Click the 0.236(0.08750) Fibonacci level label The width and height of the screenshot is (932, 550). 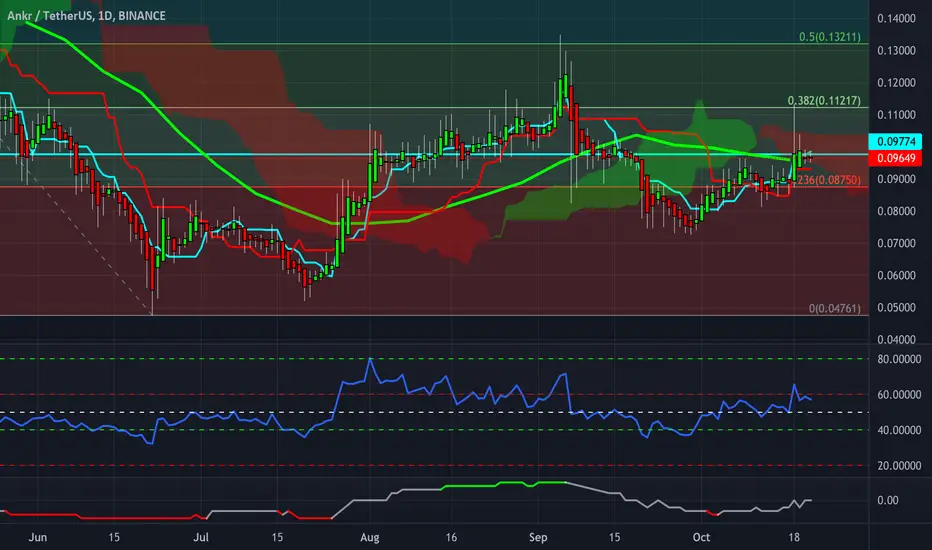[829, 180]
